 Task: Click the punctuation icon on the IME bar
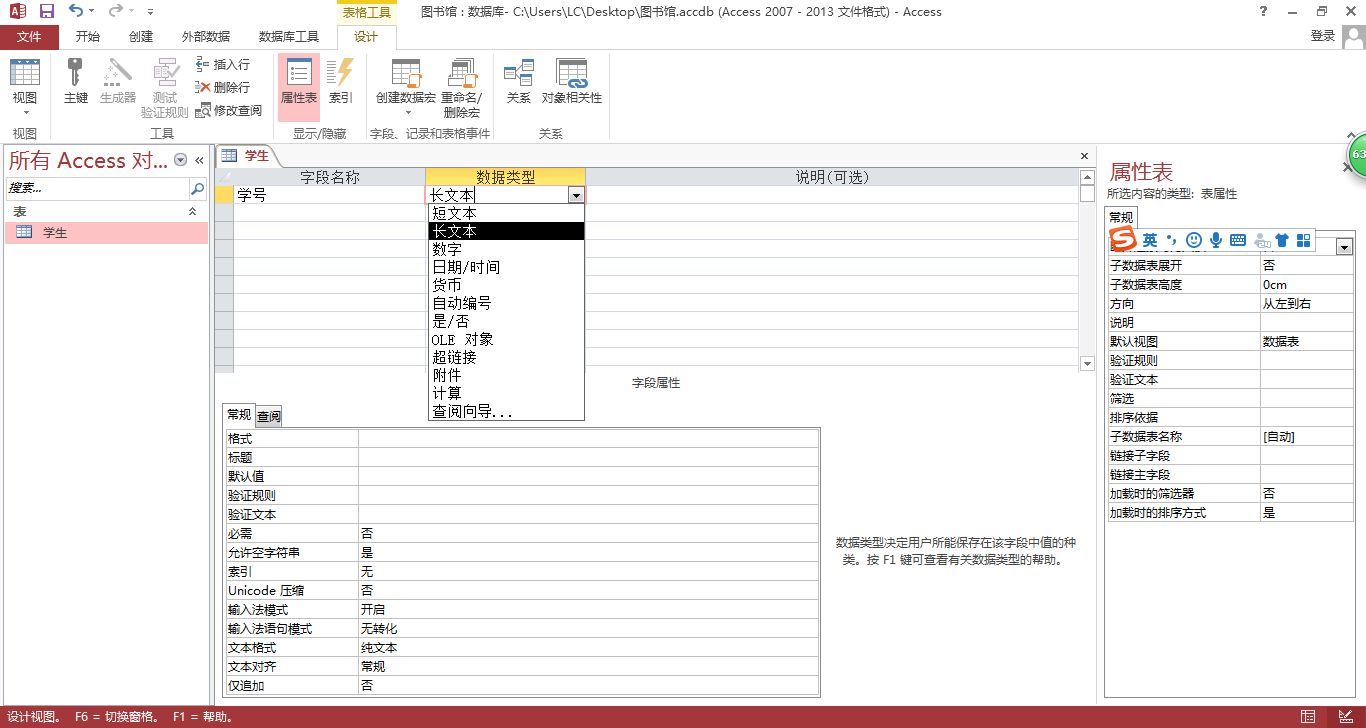pos(1172,240)
